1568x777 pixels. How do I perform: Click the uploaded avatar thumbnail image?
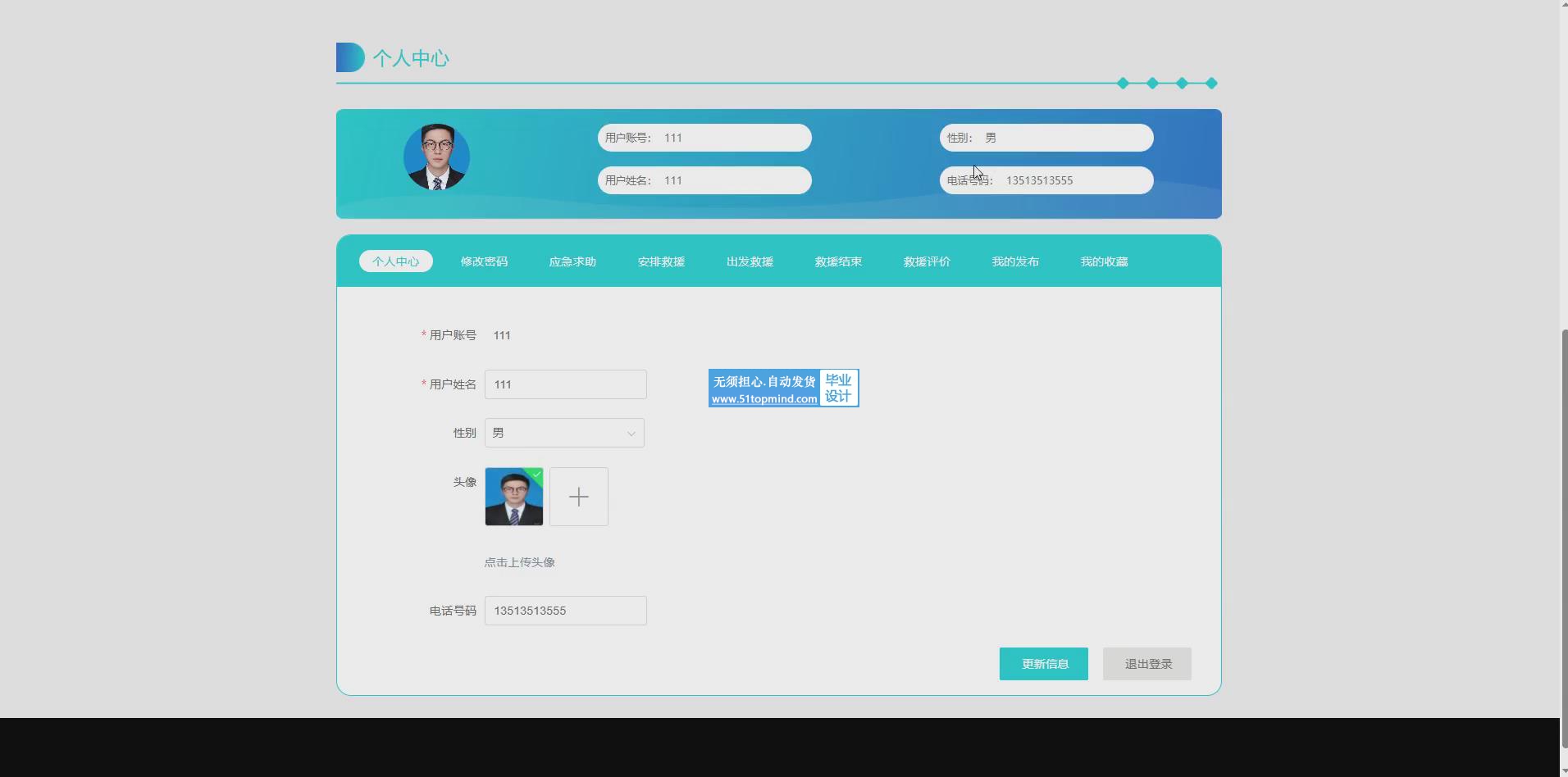[514, 497]
